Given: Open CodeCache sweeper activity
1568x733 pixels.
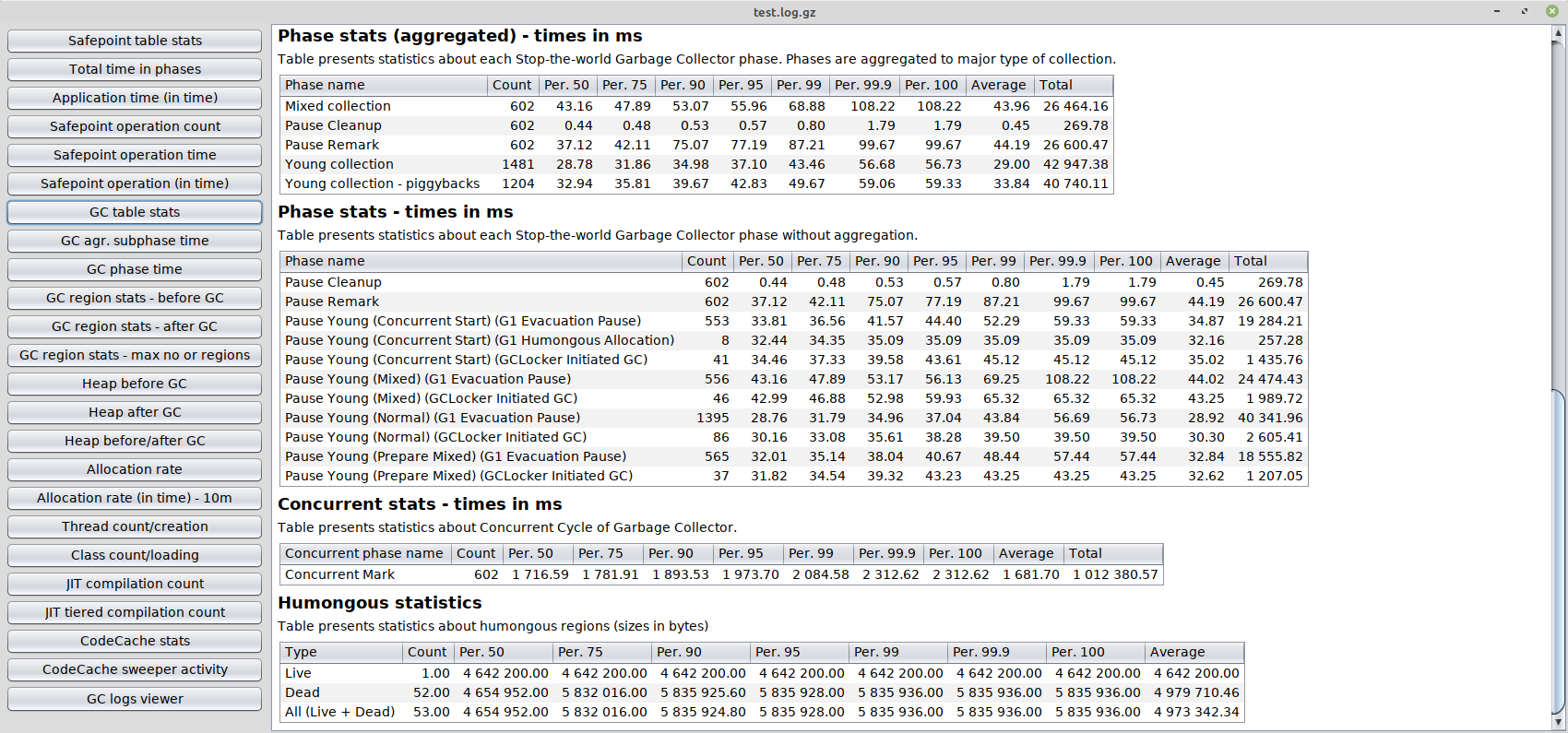Looking at the screenshot, I should pos(135,669).
